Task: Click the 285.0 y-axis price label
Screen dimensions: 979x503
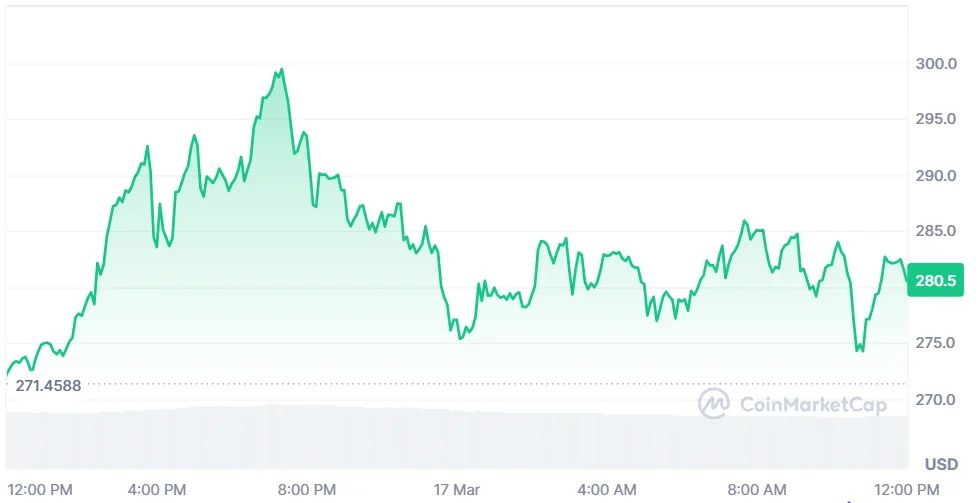Action: [936, 231]
